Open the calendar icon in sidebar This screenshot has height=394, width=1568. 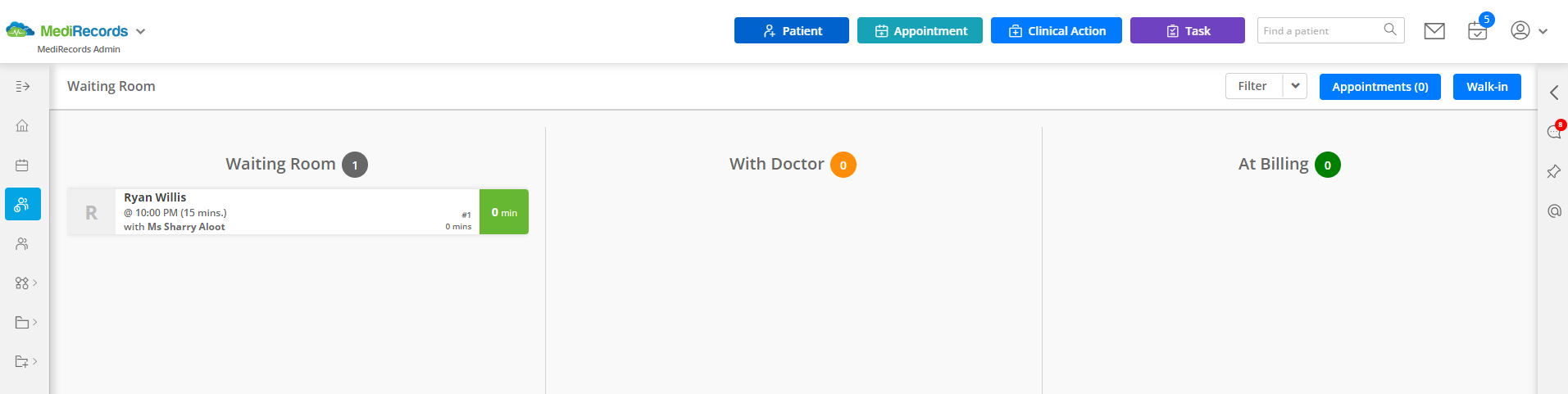point(22,165)
